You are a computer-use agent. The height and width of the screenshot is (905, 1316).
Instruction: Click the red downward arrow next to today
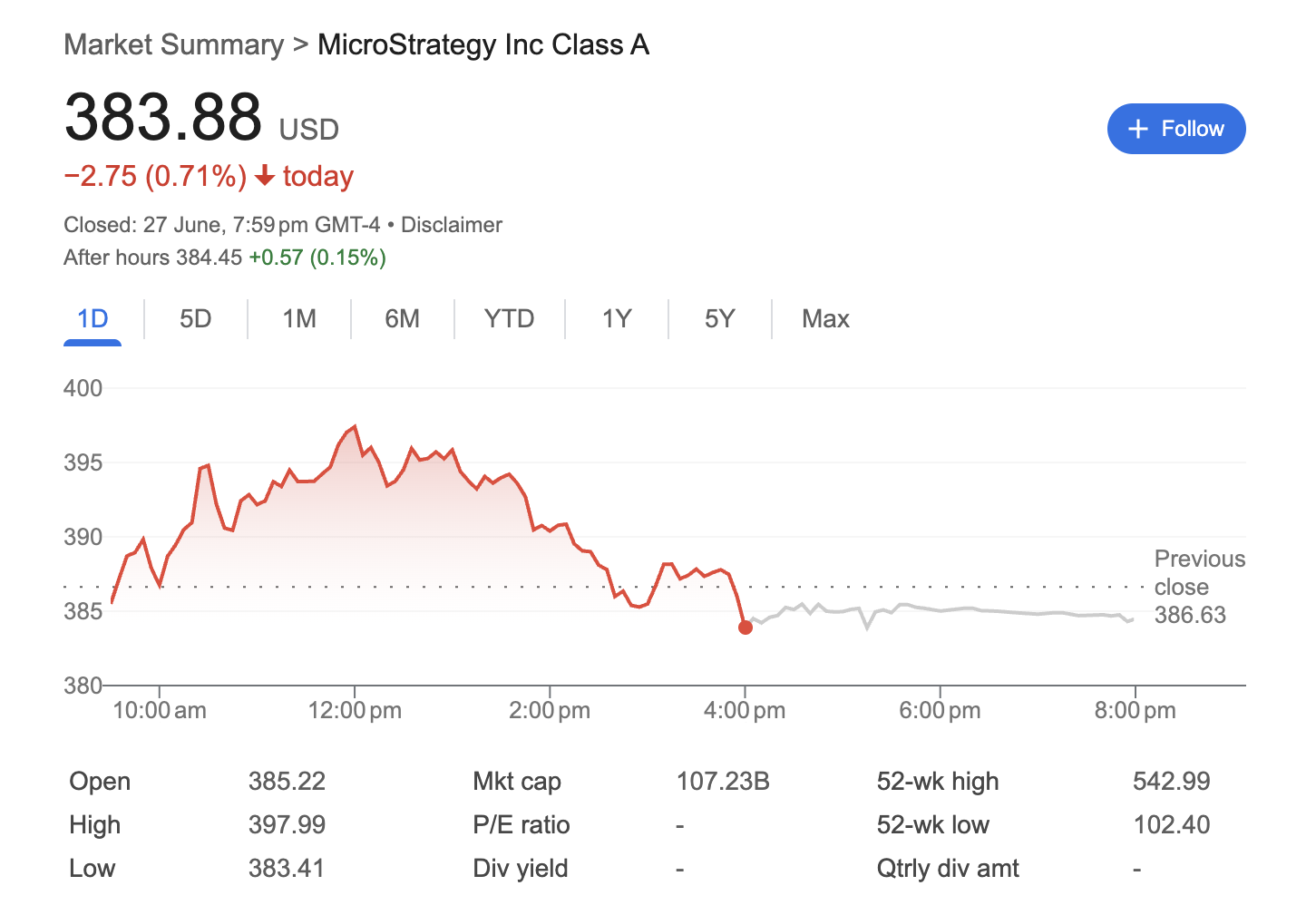(x=264, y=178)
